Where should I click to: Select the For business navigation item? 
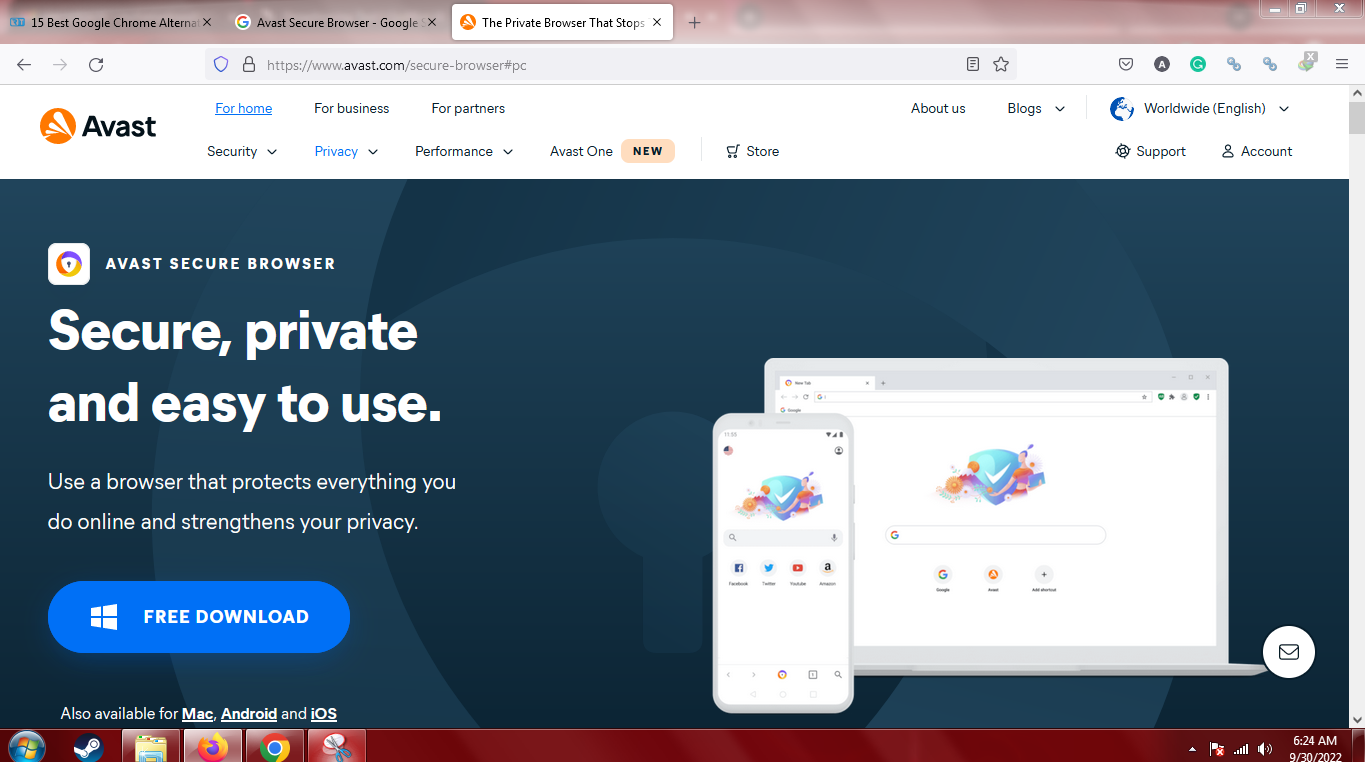(x=352, y=108)
